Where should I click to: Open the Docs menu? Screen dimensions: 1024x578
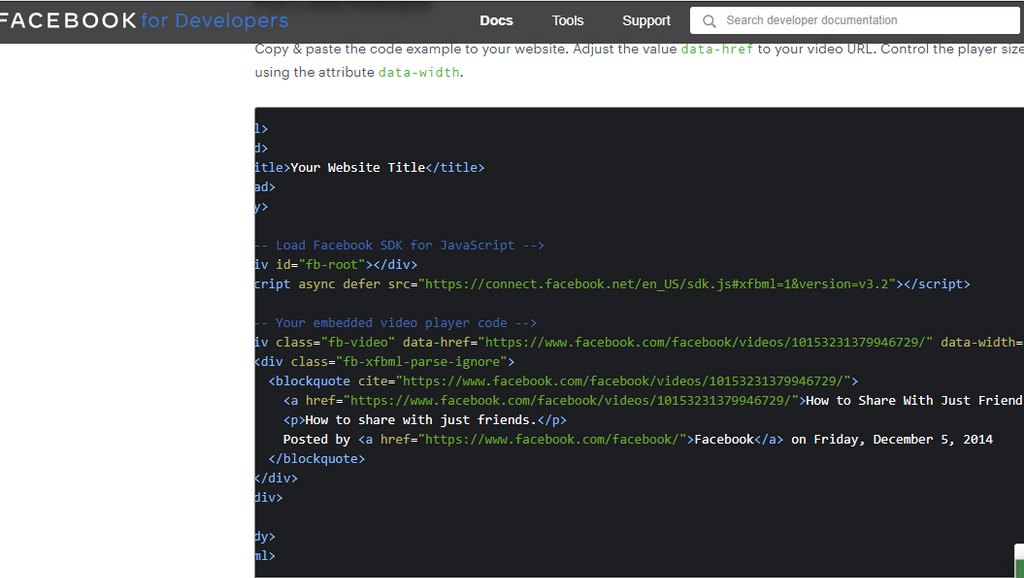[496, 21]
